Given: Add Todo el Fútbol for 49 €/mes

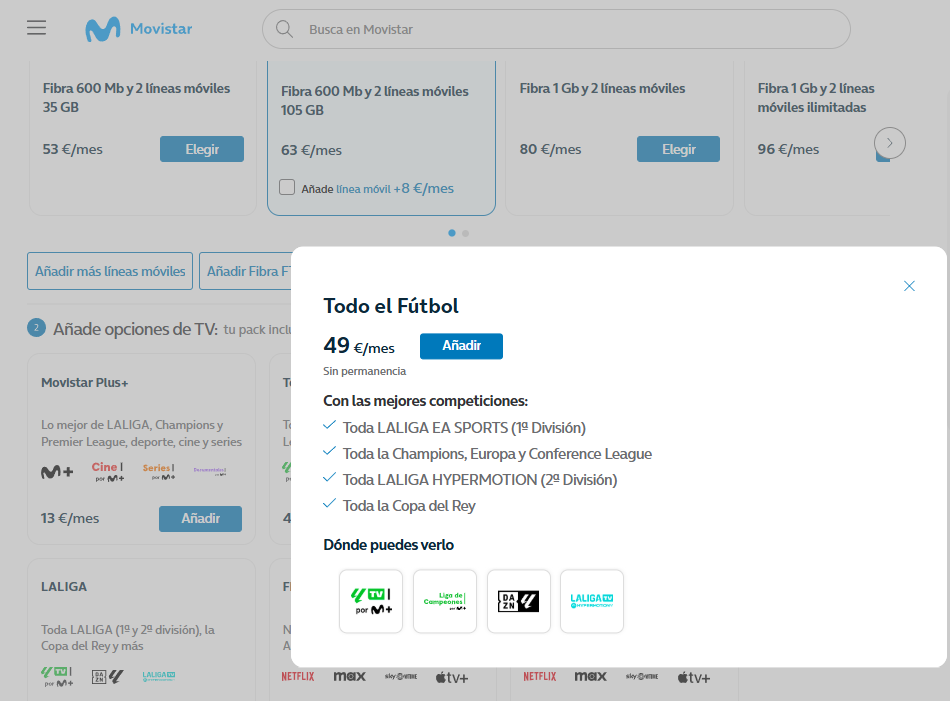Looking at the screenshot, I should point(461,346).
